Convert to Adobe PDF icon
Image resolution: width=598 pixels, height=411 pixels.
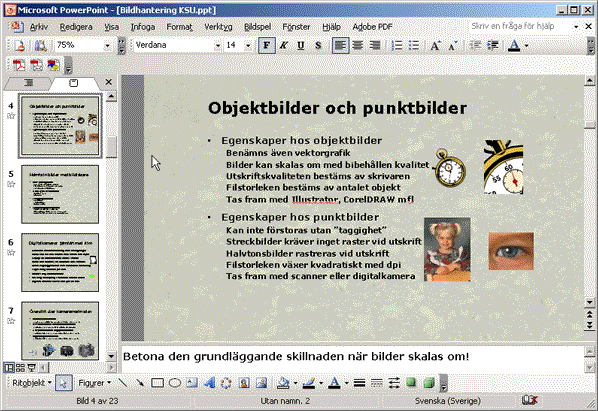click(x=19, y=65)
